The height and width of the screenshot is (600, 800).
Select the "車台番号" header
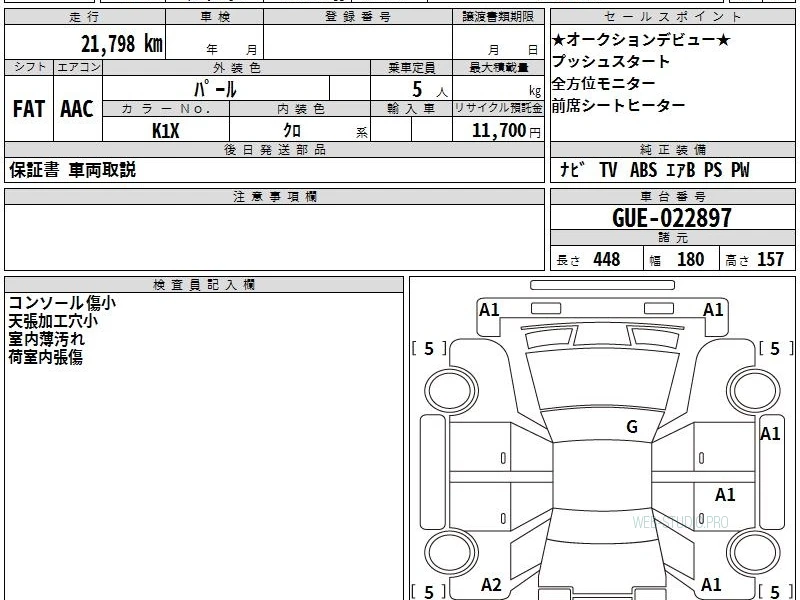point(673,196)
